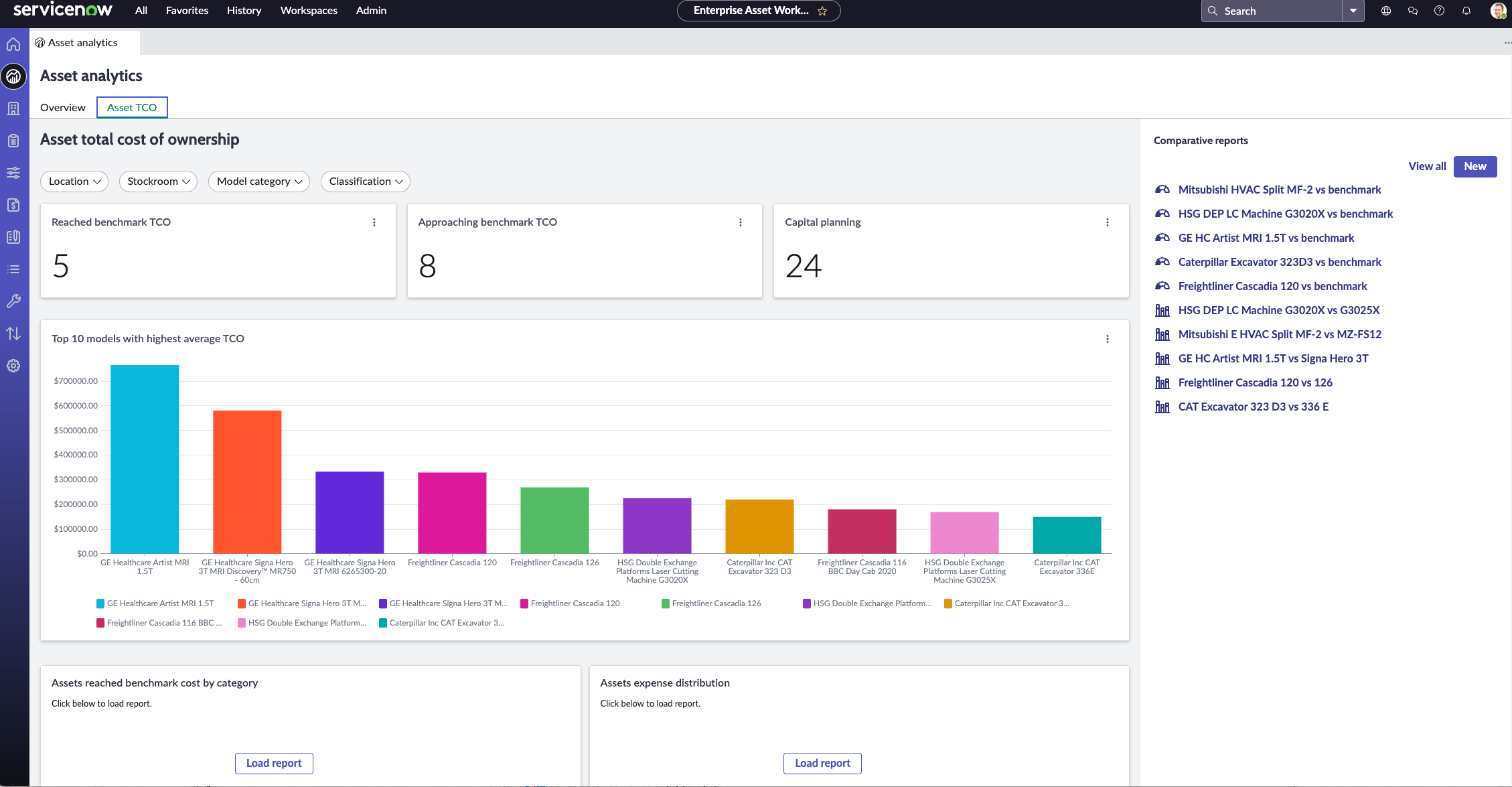The width and height of the screenshot is (1512, 787).
Task: Click the Approaching benchmark TCO value 8
Action: pyautogui.click(x=427, y=267)
